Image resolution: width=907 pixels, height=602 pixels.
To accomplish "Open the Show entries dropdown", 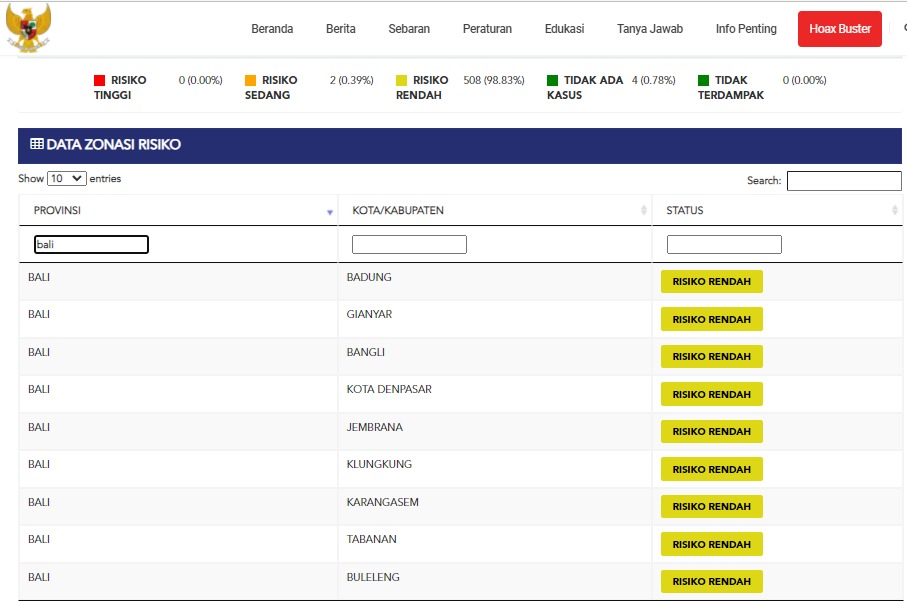I will click(x=66, y=179).
